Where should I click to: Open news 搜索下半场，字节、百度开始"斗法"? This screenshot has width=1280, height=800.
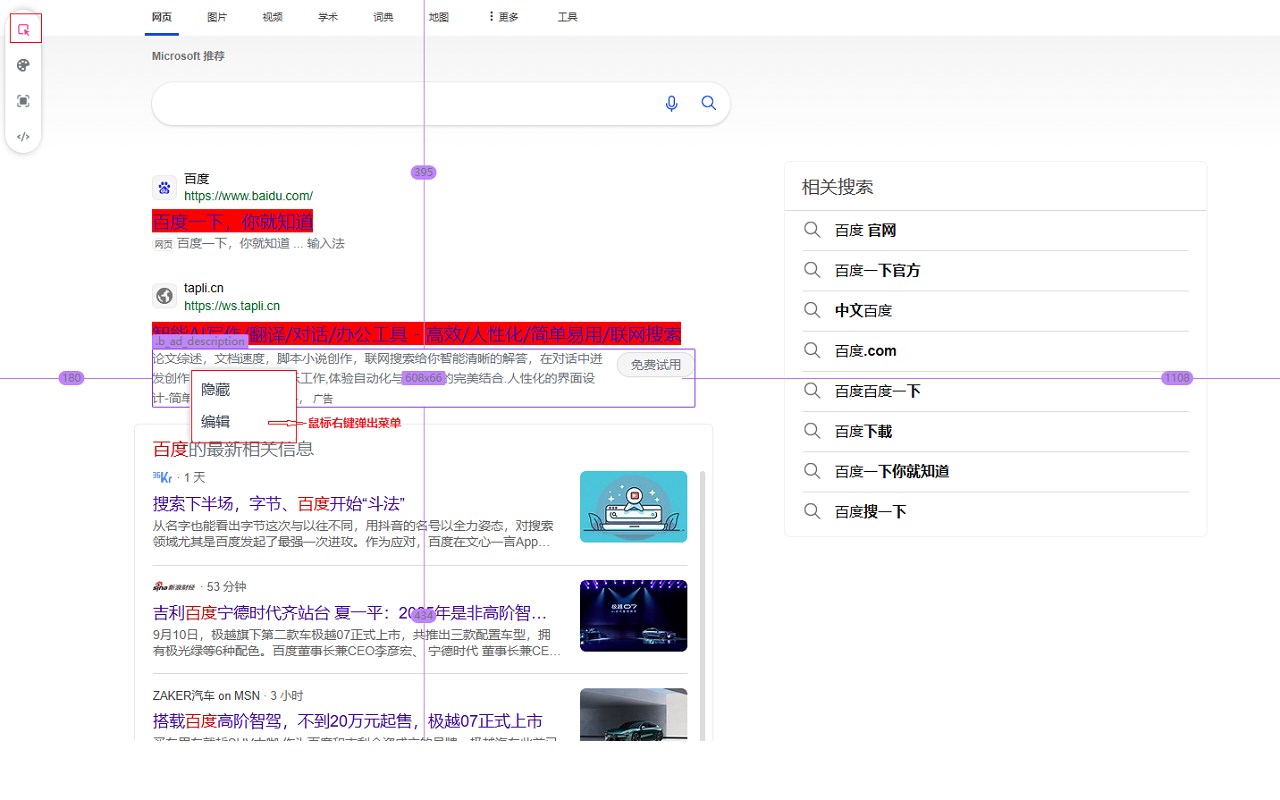(279, 503)
